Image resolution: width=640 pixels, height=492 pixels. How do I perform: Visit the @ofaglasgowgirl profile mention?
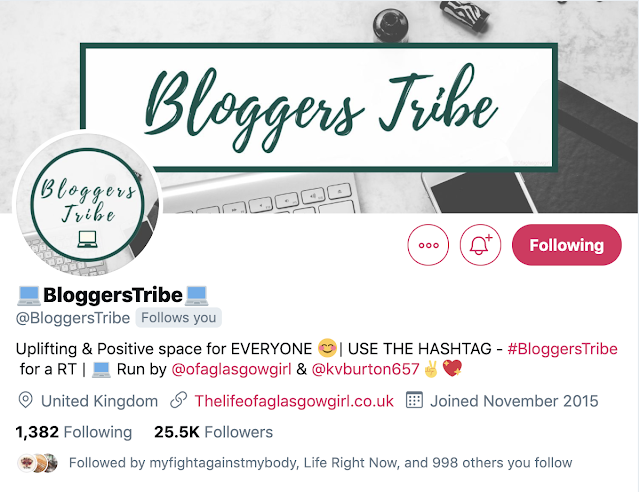pos(231,369)
